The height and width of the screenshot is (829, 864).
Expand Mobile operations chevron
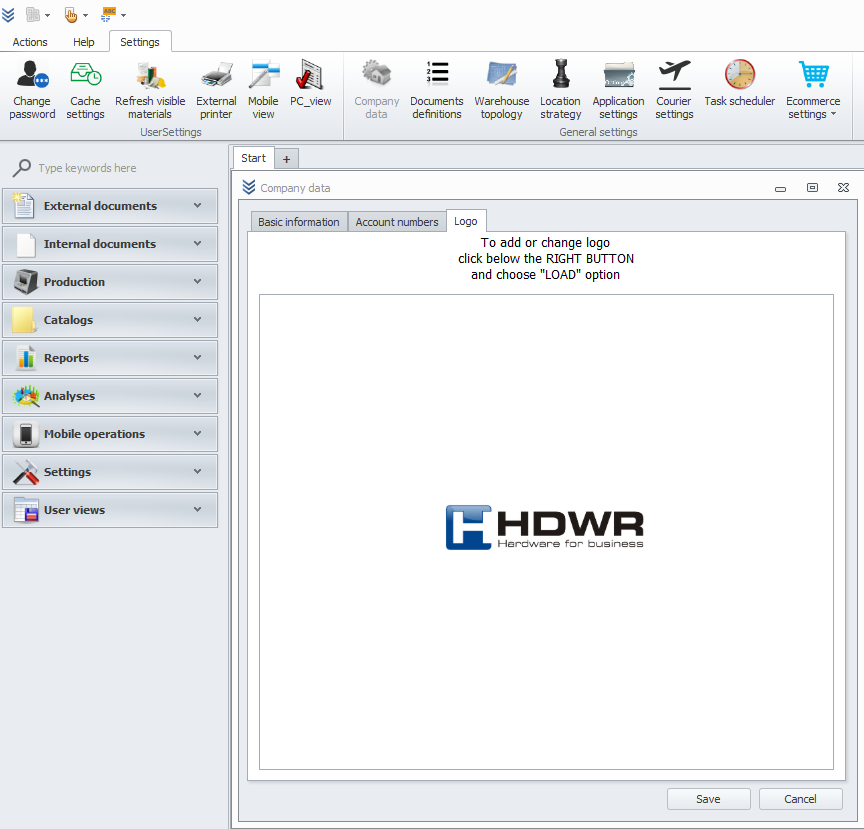point(197,434)
